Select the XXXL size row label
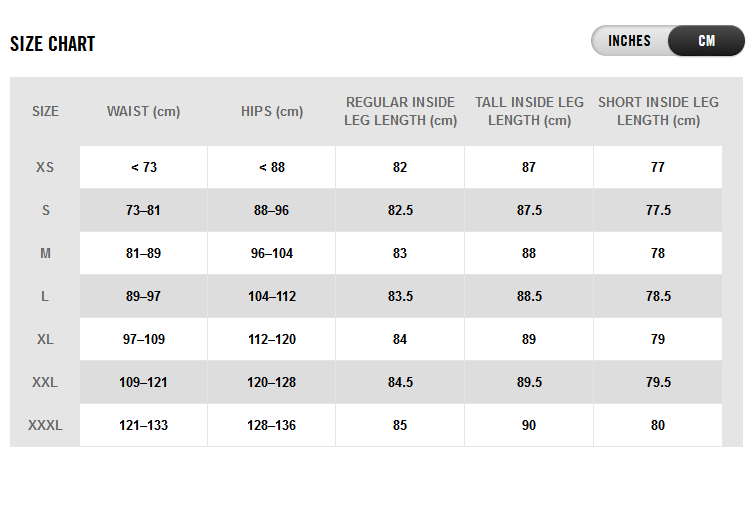This screenshot has height=517, width=756. (x=45, y=426)
